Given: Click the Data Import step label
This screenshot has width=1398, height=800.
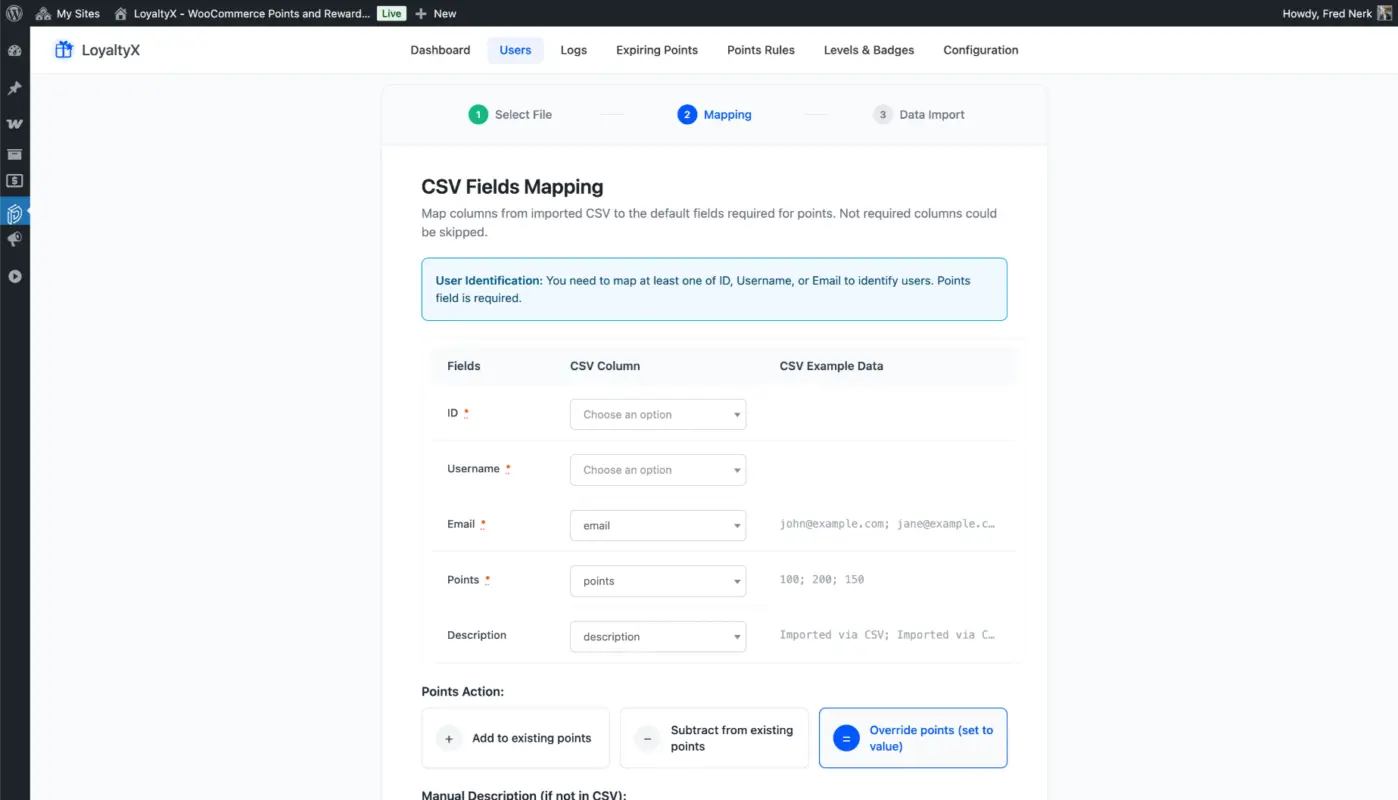Looking at the screenshot, I should coord(932,115).
